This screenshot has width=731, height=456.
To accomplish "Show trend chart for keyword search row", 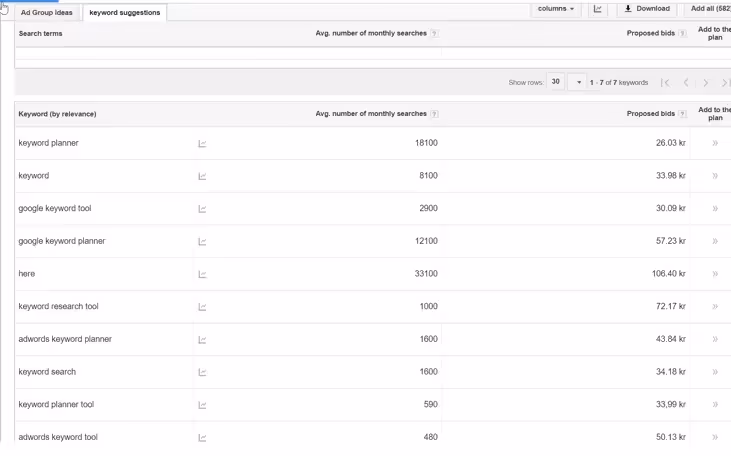I will tap(202, 372).
